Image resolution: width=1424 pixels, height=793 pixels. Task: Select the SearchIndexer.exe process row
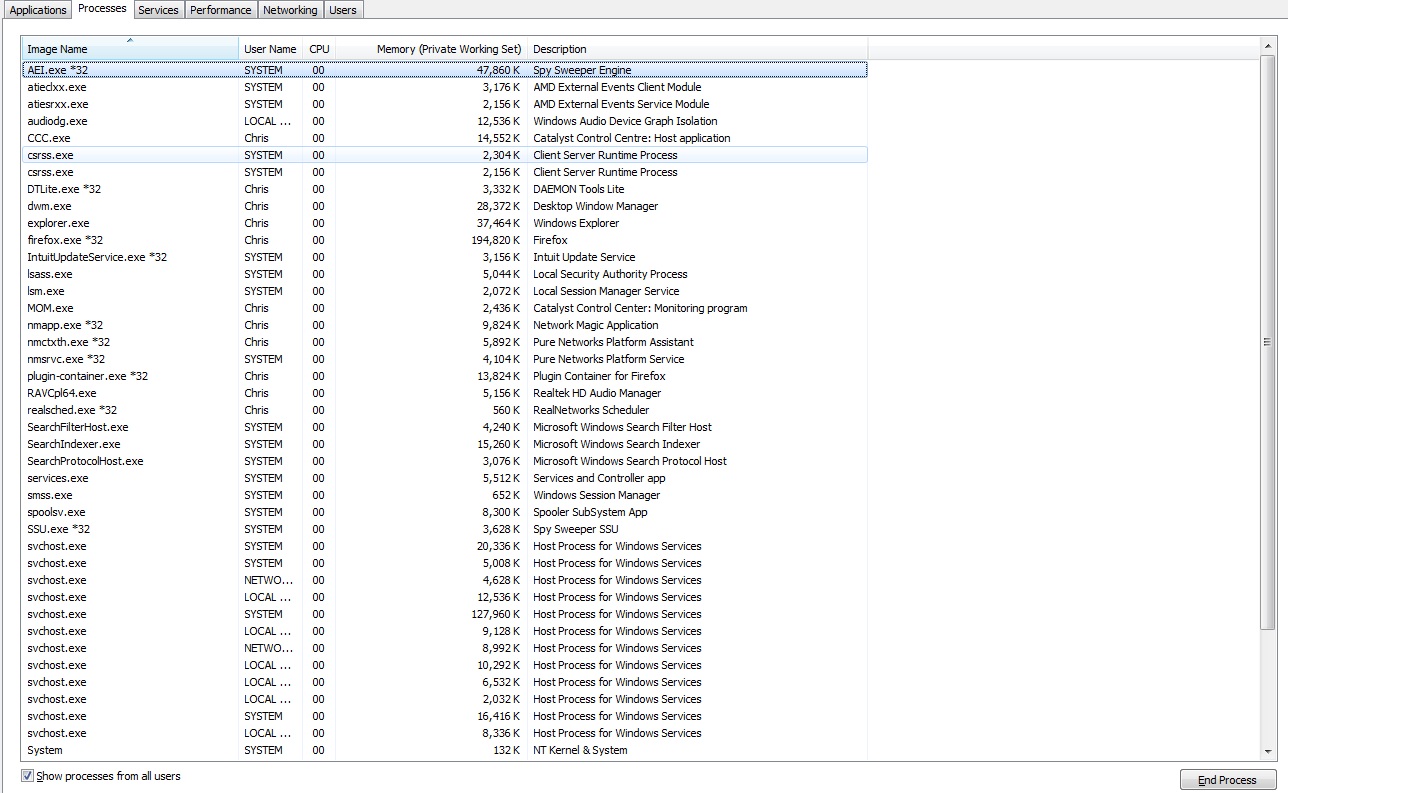444,444
